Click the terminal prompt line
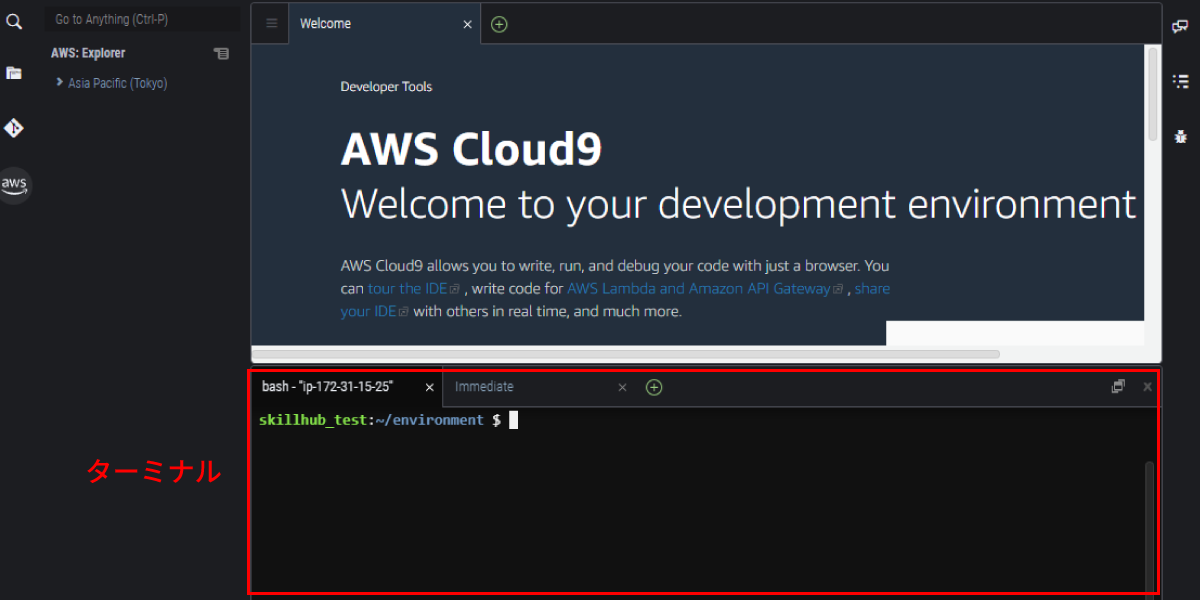 388,421
